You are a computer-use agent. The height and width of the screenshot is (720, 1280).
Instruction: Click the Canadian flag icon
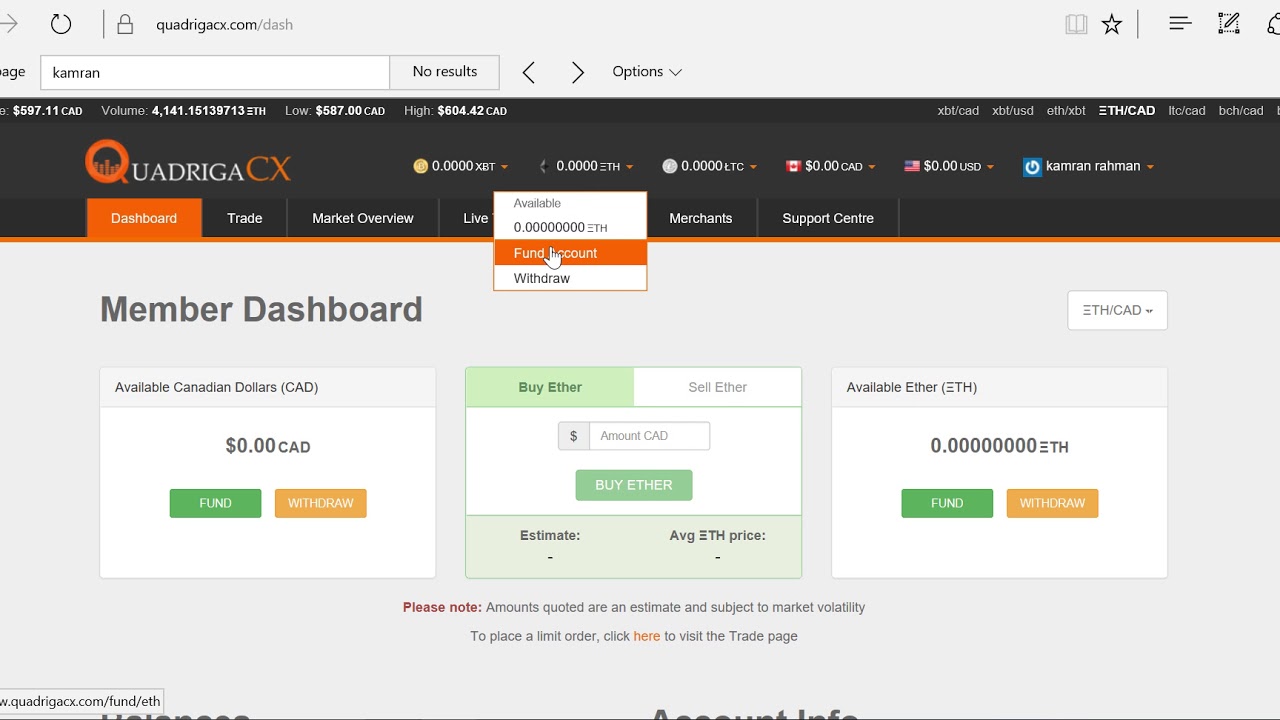[794, 166]
